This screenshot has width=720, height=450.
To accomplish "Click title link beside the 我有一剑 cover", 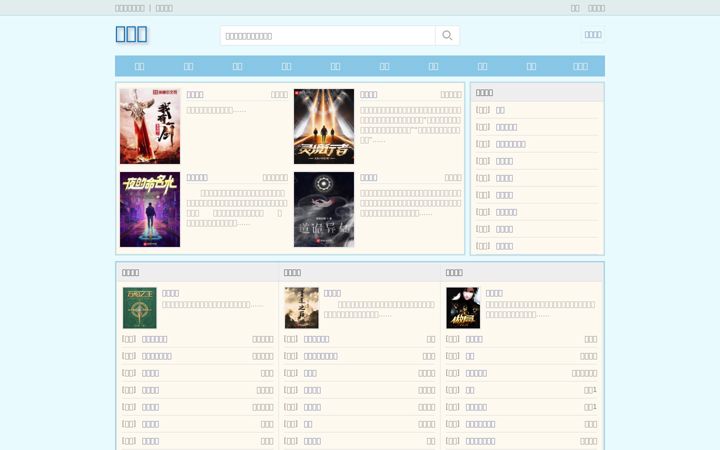I will pyautogui.click(x=195, y=95).
